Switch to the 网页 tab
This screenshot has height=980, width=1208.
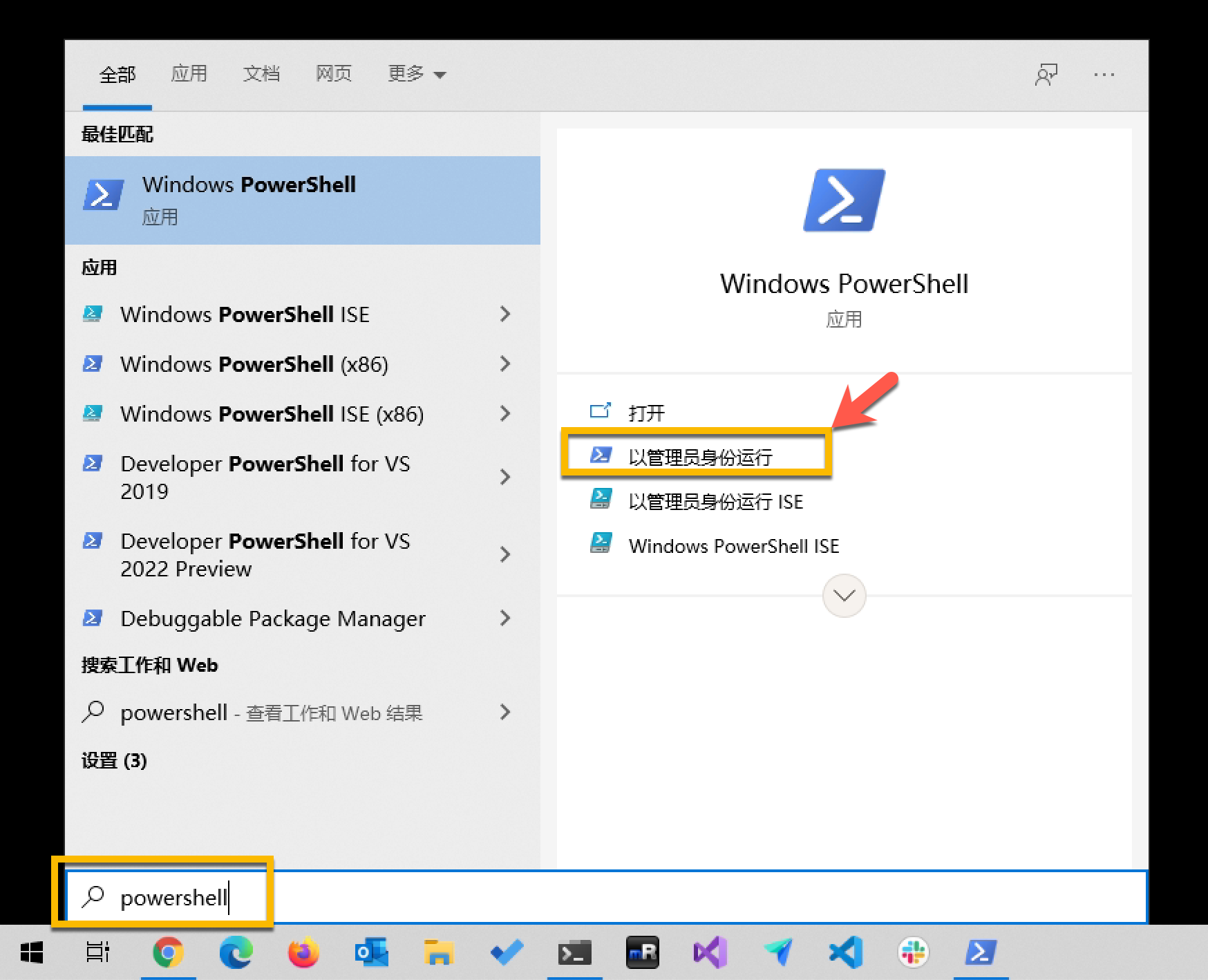334,73
